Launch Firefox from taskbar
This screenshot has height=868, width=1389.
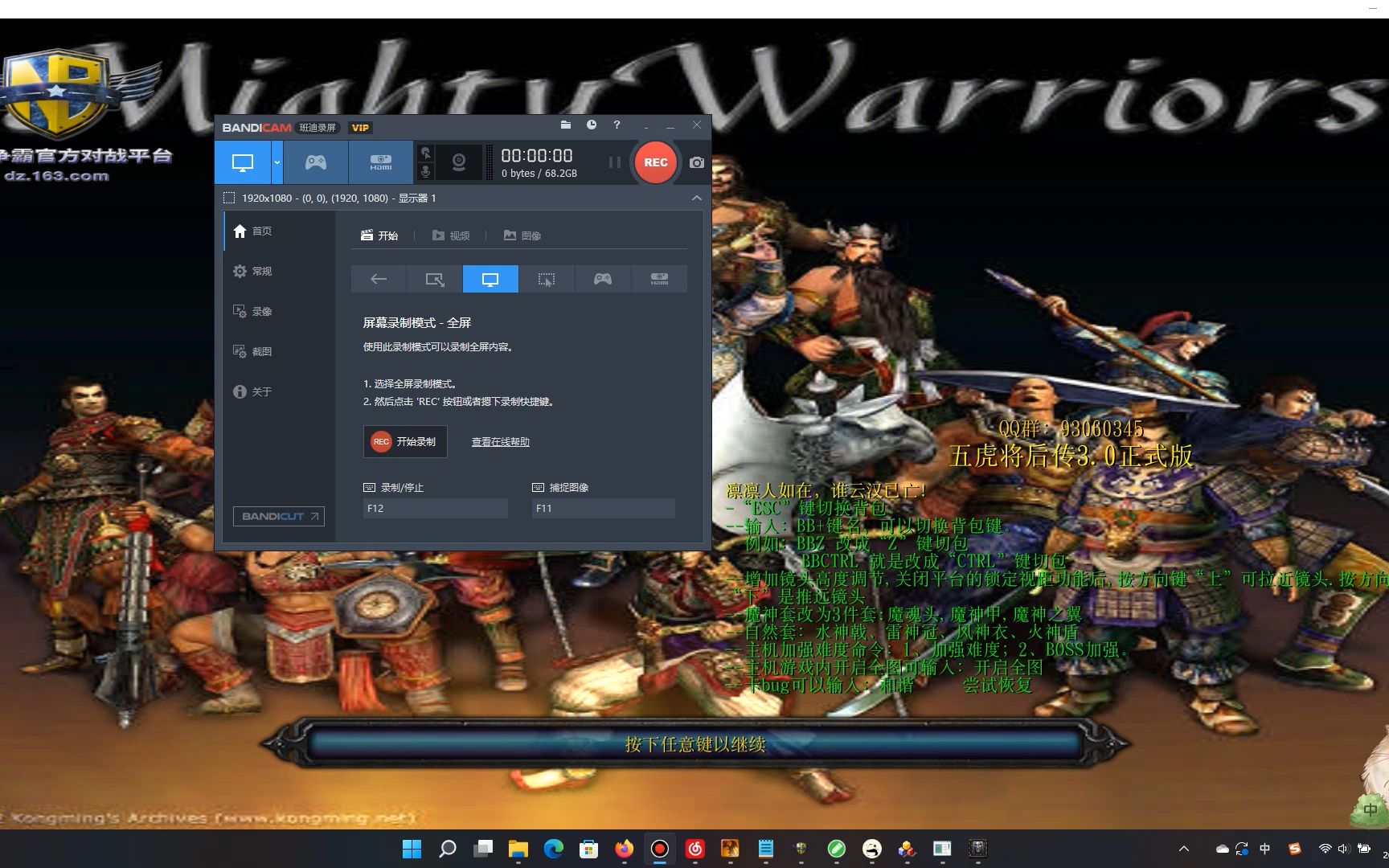[x=625, y=849]
